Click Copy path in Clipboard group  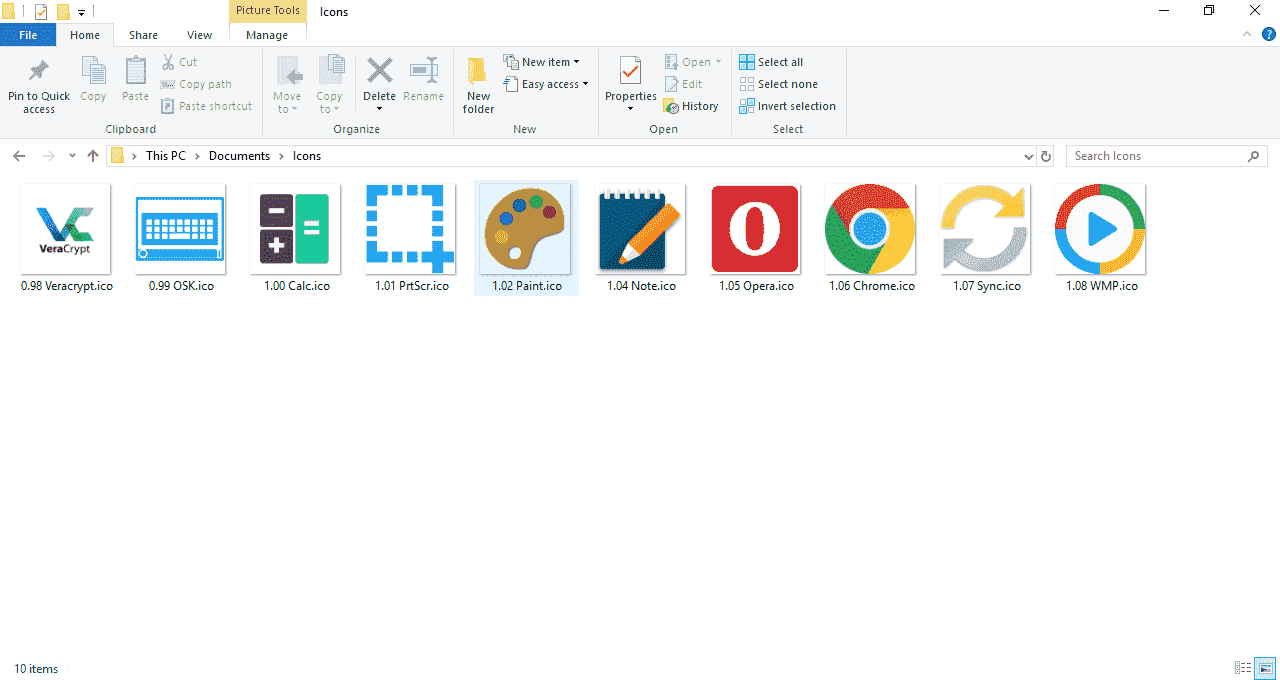[196, 84]
